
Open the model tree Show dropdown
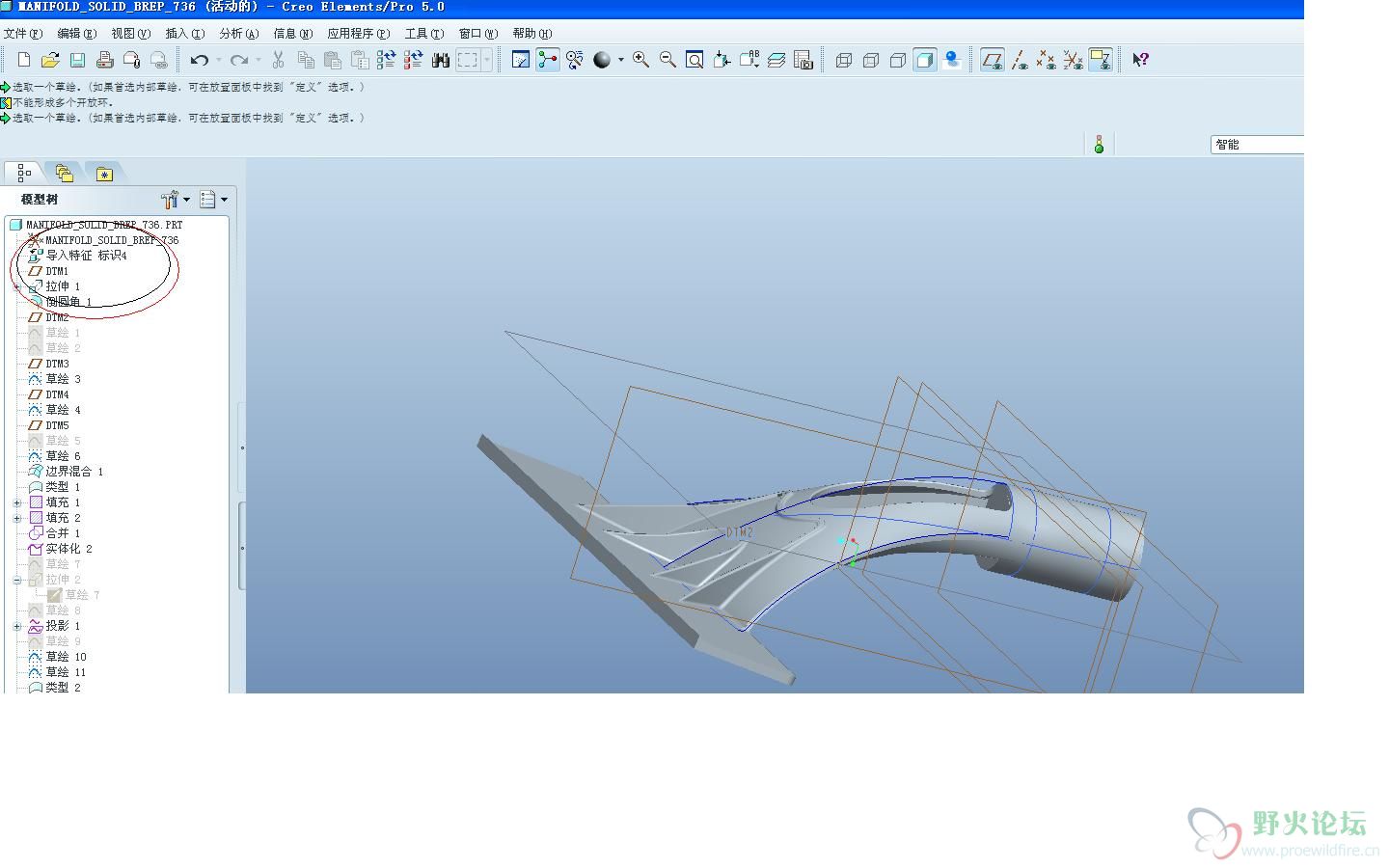[213, 200]
